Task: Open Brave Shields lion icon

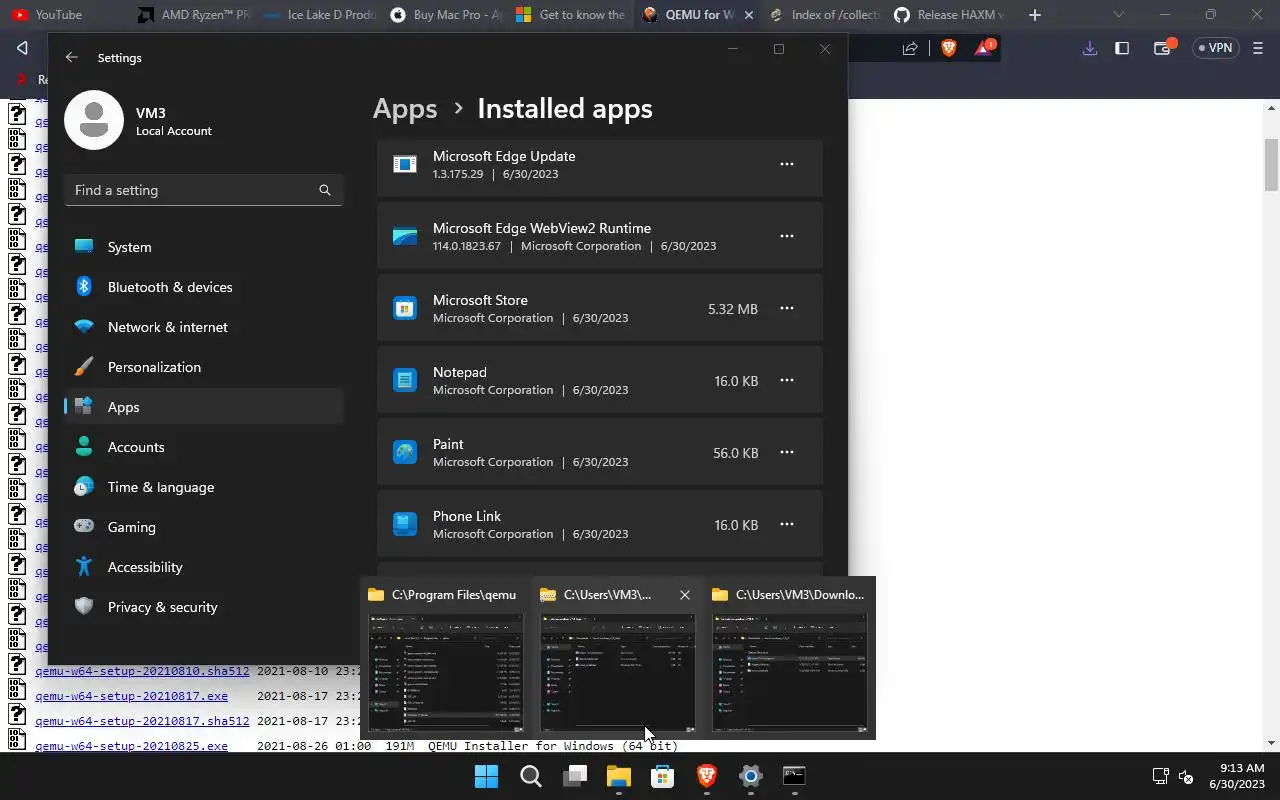Action: [x=949, y=48]
